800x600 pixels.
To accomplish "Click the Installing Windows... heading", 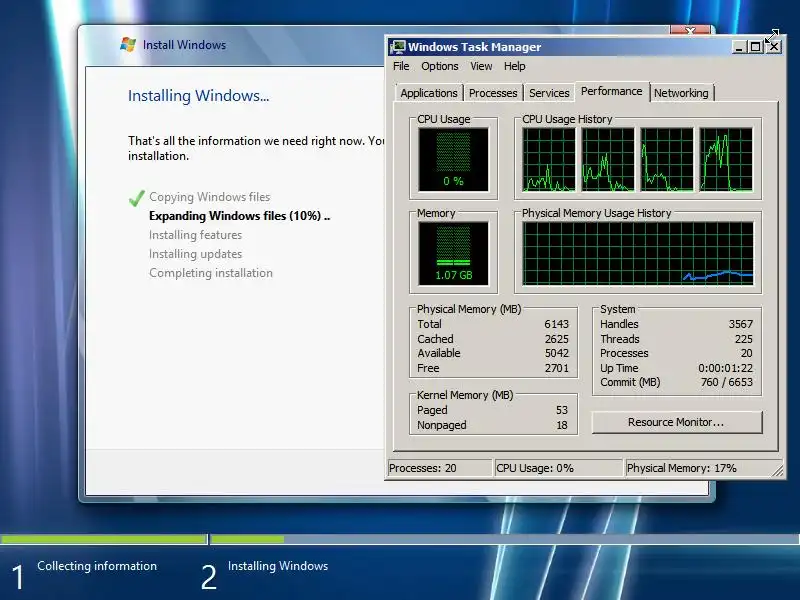I will [198, 96].
